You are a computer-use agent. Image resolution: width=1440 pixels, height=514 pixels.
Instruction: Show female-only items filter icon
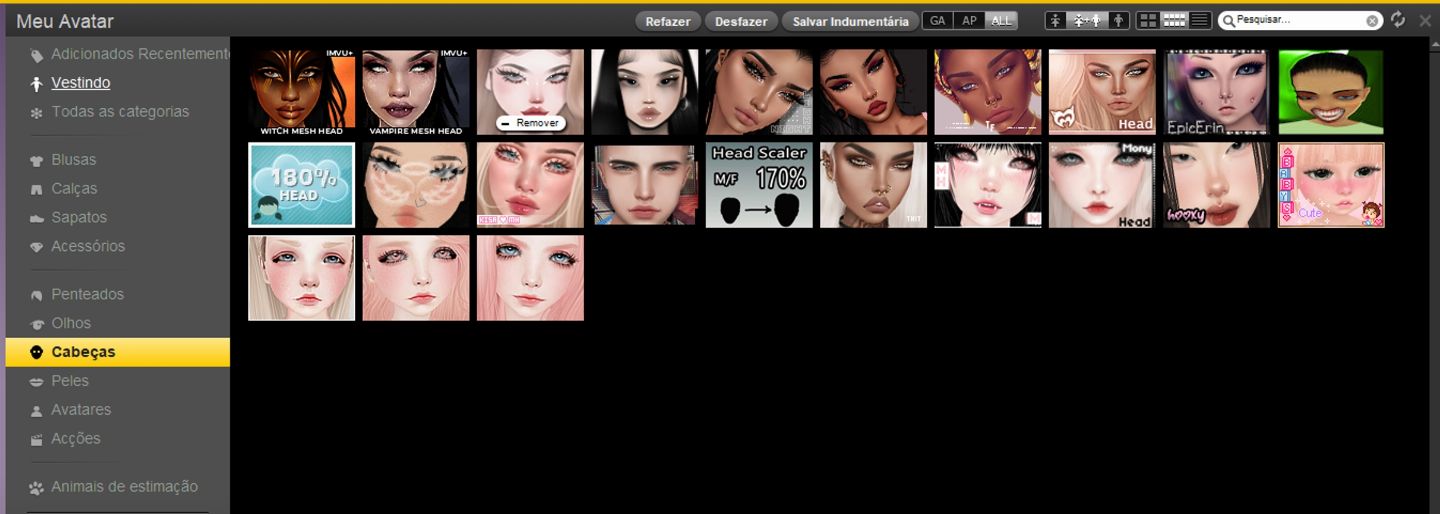click(x=1056, y=20)
